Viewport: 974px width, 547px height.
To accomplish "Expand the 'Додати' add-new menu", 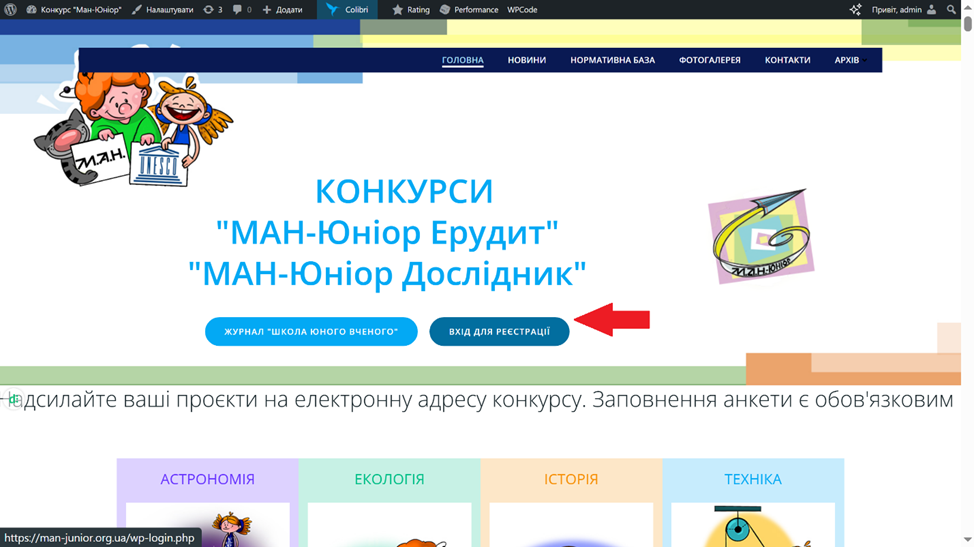I will (x=282, y=10).
